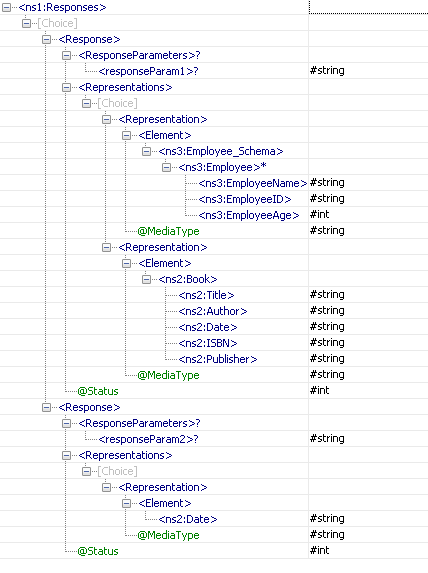
Task: Select the ns2:ISBN element
Action: [x=208, y=344]
